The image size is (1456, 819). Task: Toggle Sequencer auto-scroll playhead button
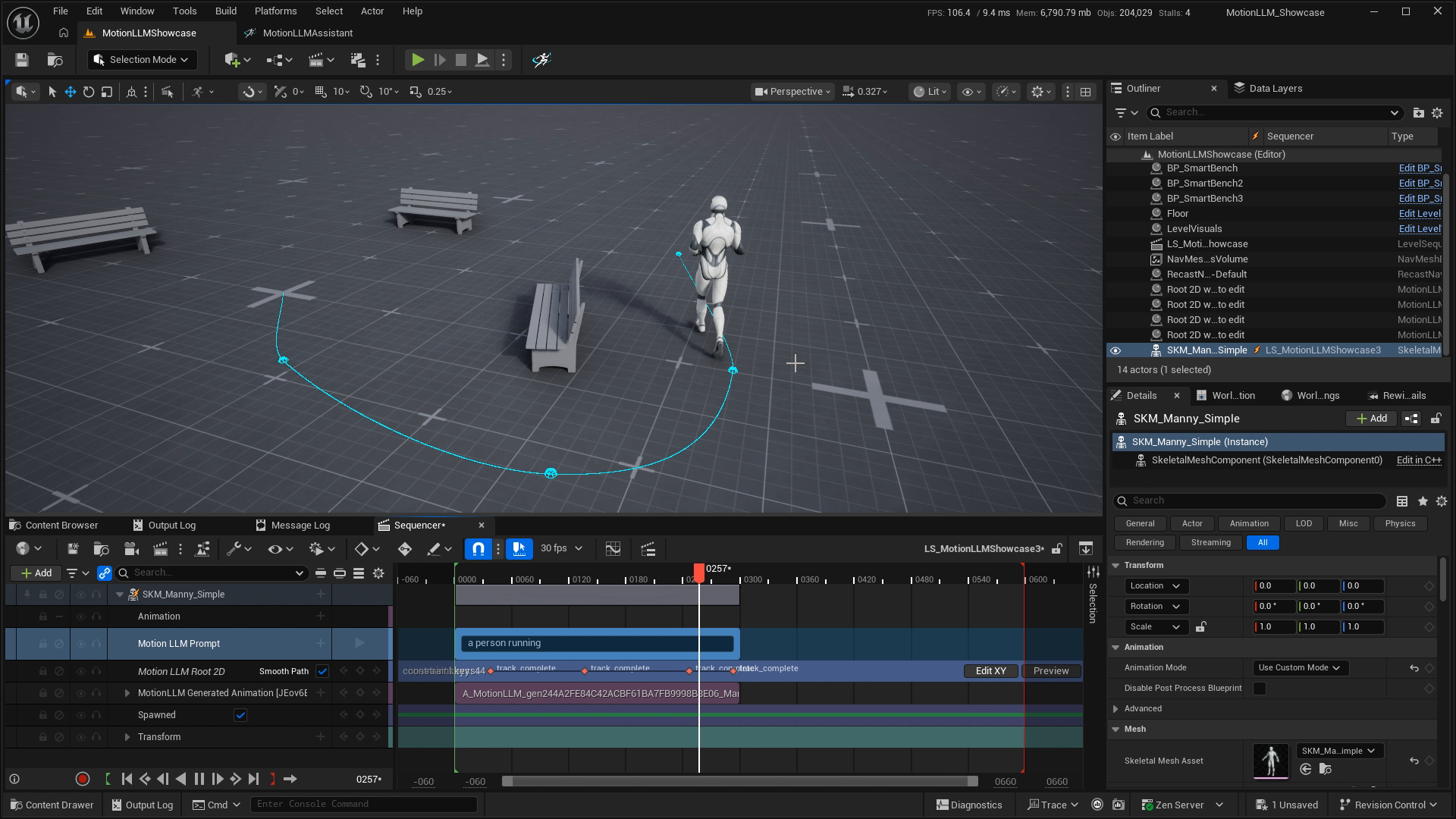click(519, 549)
